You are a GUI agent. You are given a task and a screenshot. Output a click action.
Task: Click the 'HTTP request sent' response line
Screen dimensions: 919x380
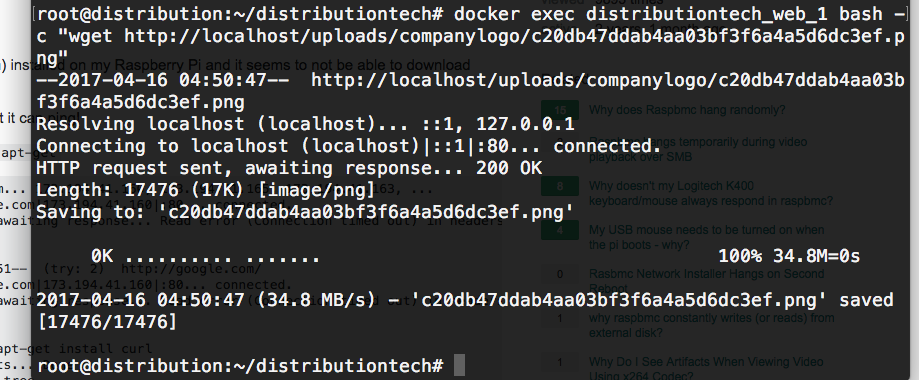click(x=289, y=168)
